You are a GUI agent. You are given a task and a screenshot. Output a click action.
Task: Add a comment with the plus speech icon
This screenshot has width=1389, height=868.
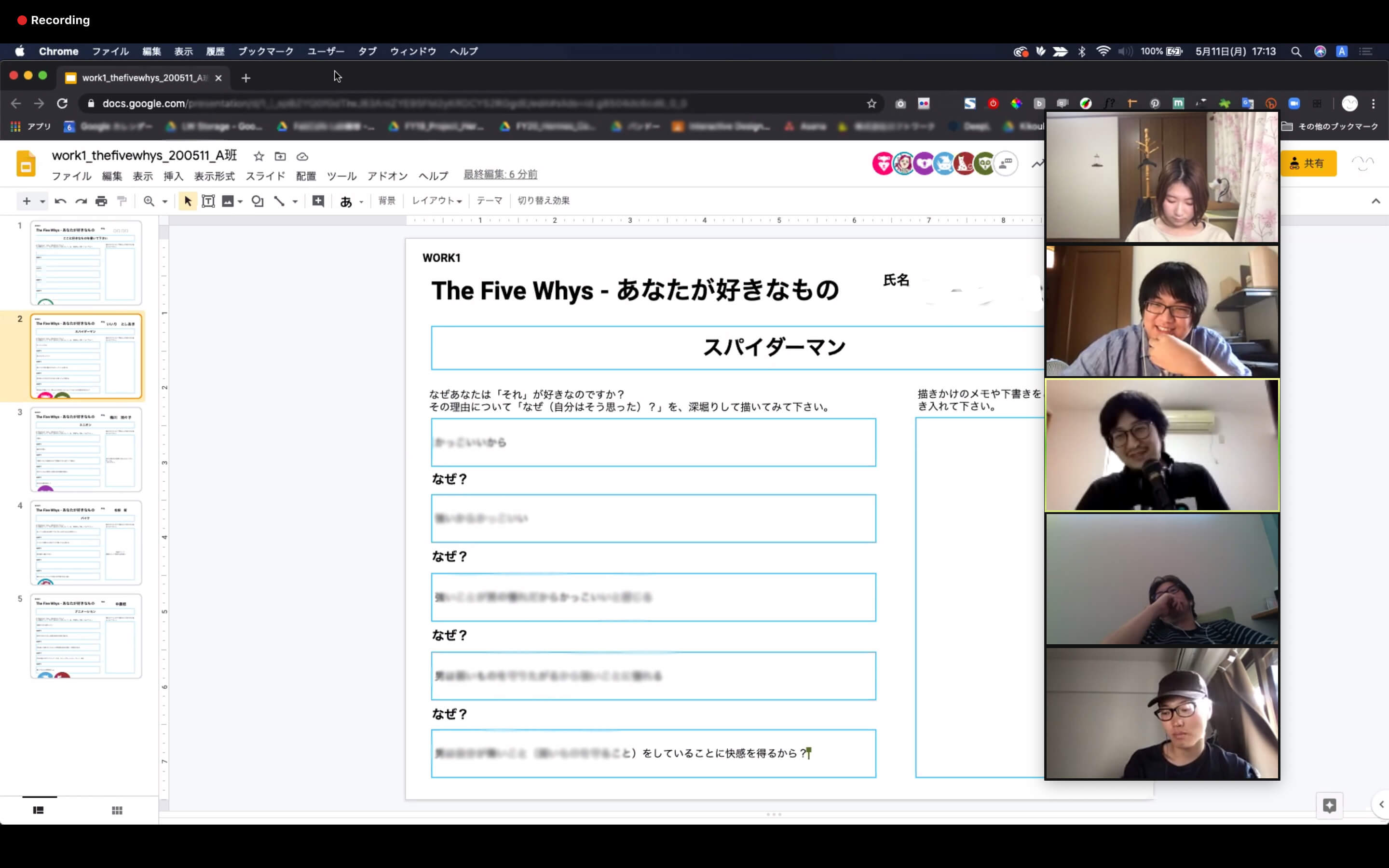coord(318,201)
